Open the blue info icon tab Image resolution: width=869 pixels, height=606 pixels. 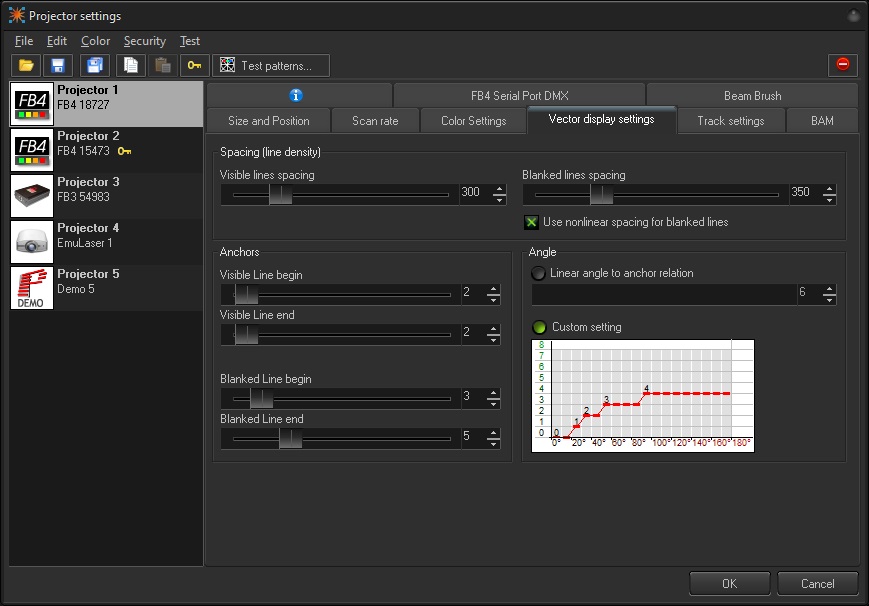[x=296, y=96]
